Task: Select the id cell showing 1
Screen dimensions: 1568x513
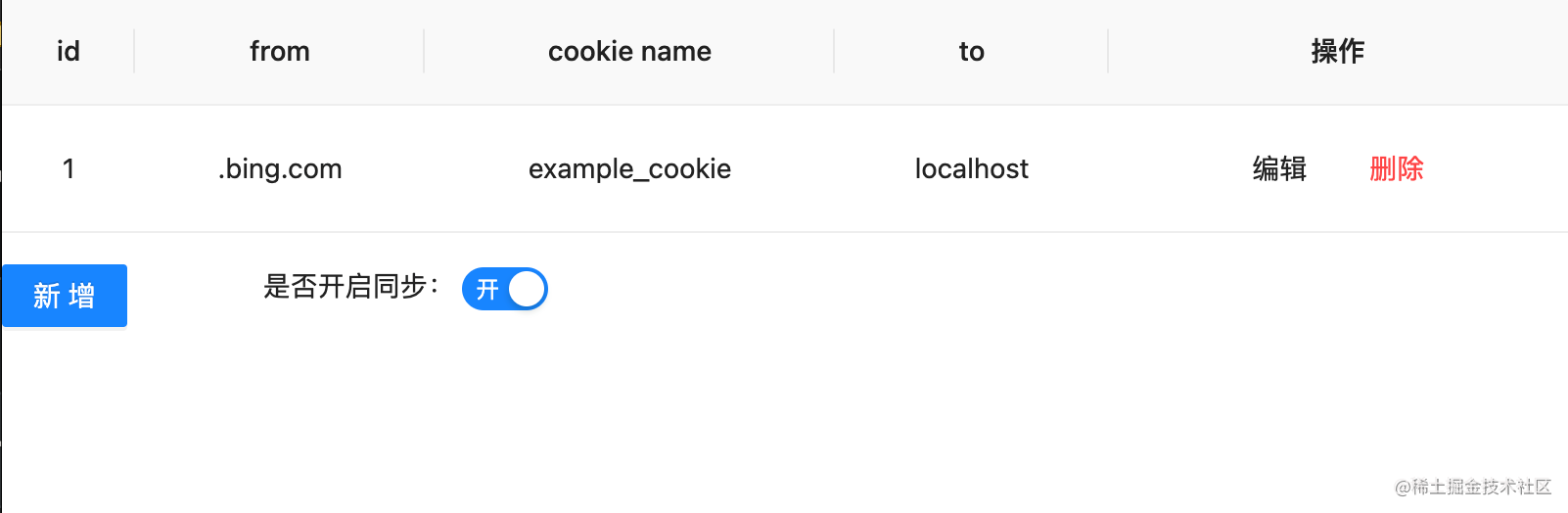Action: tap(69, 168)
